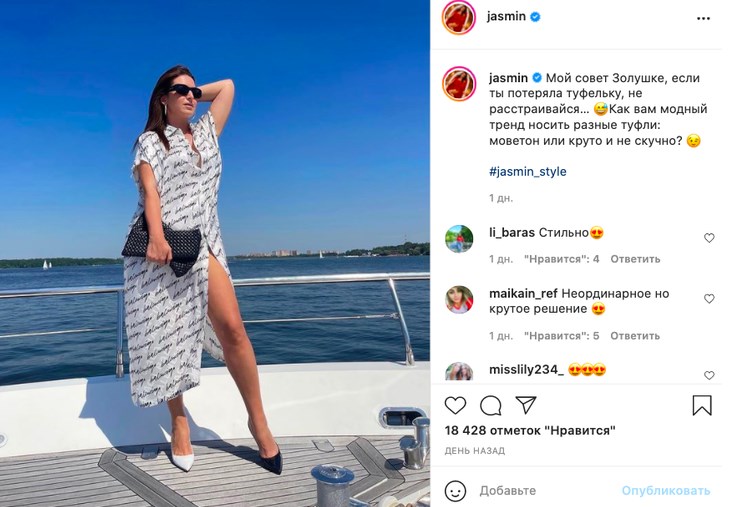The height and width of the screenshot is (507, 734).
Task: View the 18 428 likes list
Action: pos(530,430)
